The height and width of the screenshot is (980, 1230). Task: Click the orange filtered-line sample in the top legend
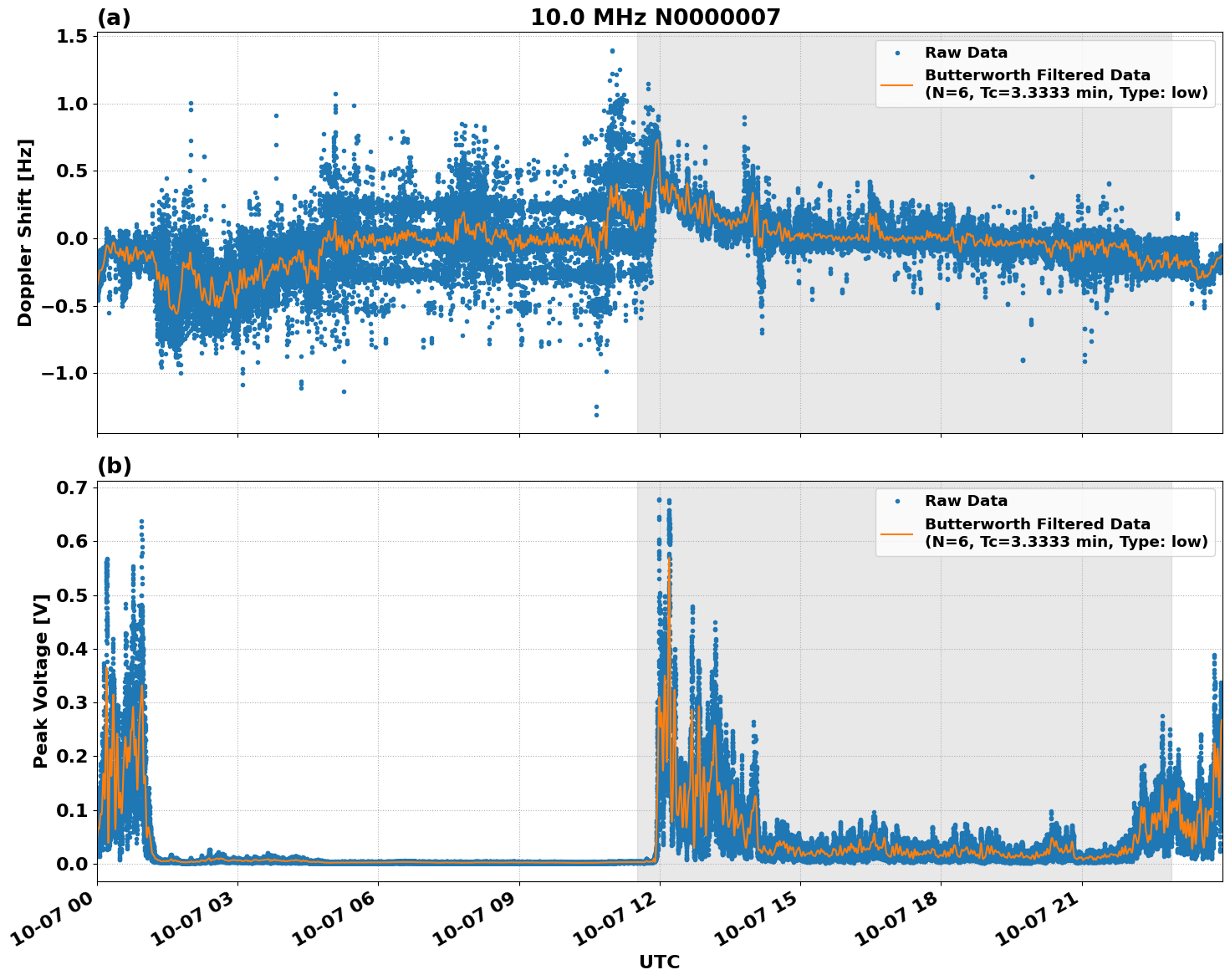(897, 84)
